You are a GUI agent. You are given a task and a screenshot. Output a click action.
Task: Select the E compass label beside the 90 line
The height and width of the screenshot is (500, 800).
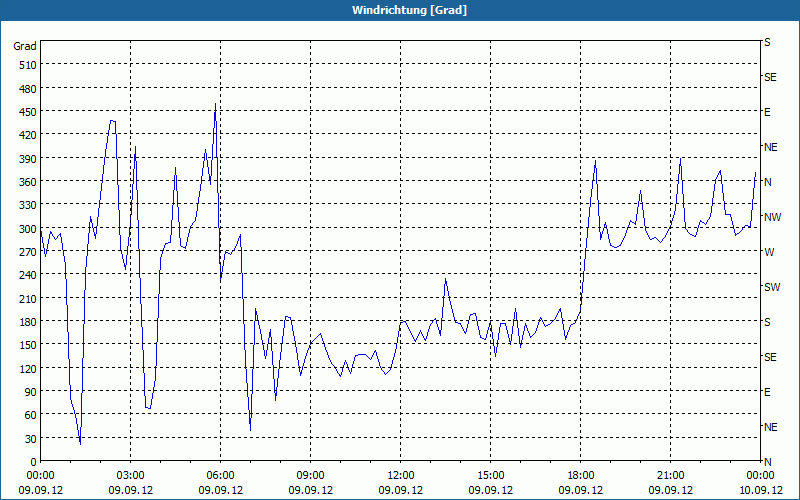coord(767,392)
